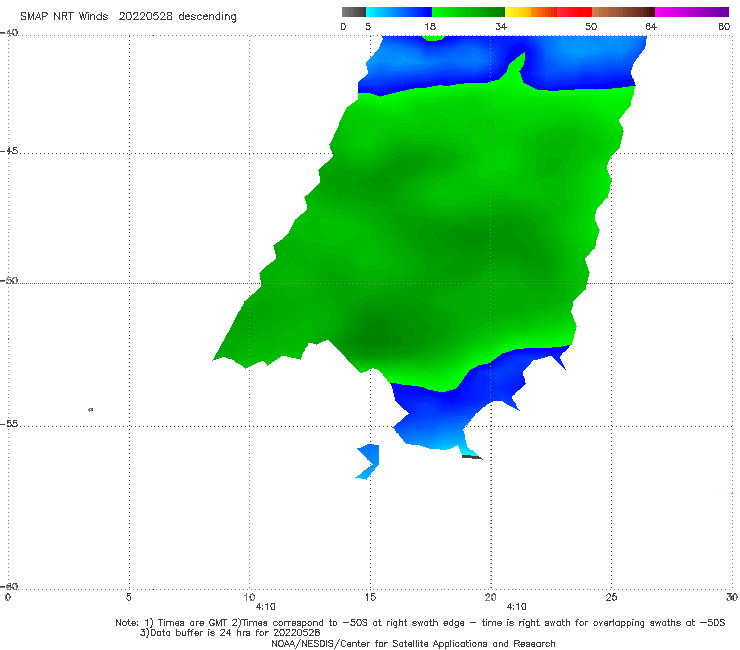Click the "NOAA/NESDIS/Center for Satellite Applications and Research" credit
This screenshot has width=740, height=650.
(413, 644)
